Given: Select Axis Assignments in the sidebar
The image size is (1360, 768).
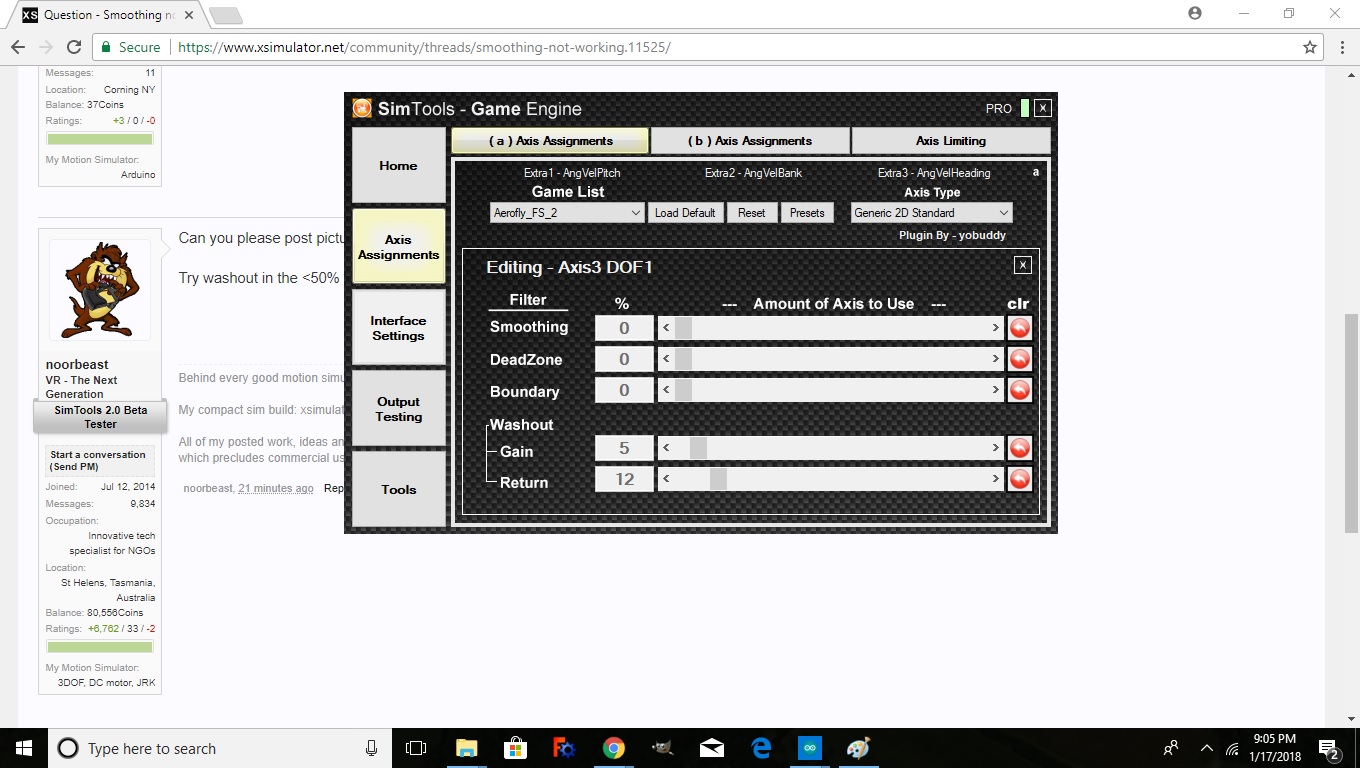Looking at the screenshot, I should 398,247.
